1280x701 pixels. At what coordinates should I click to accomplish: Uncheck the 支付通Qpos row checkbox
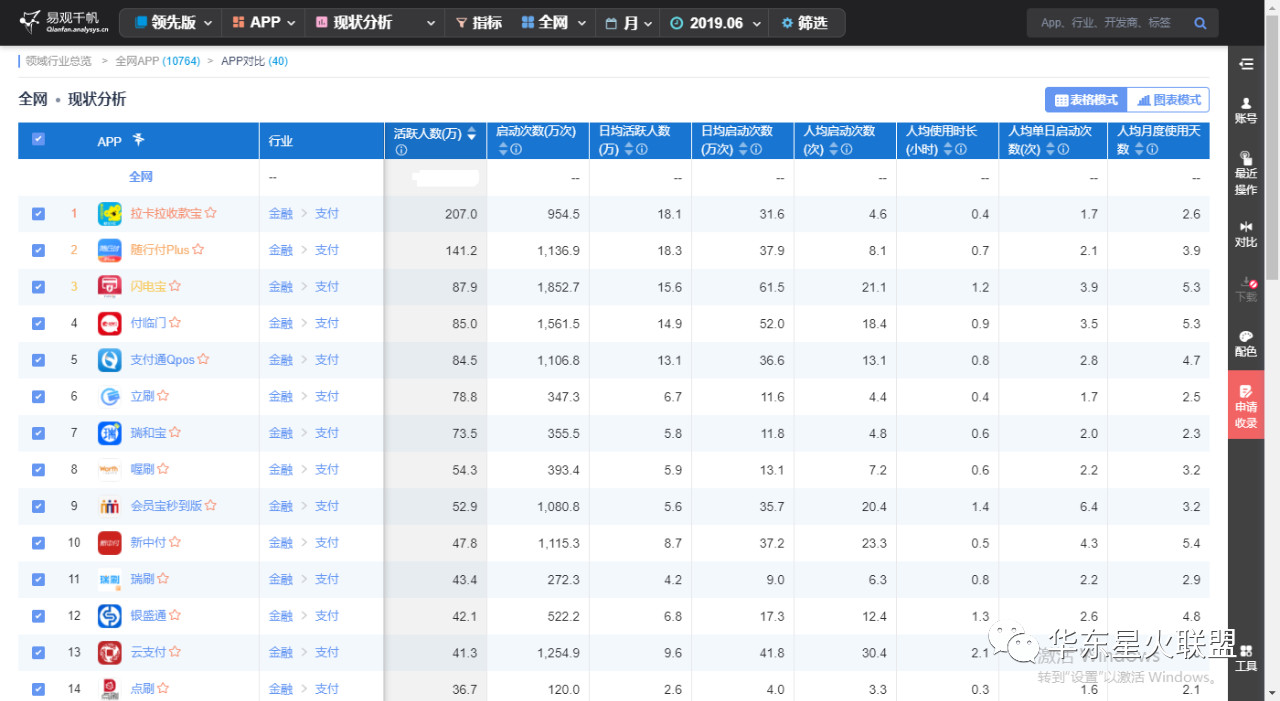pyautogui.click(x=38, y=360)
